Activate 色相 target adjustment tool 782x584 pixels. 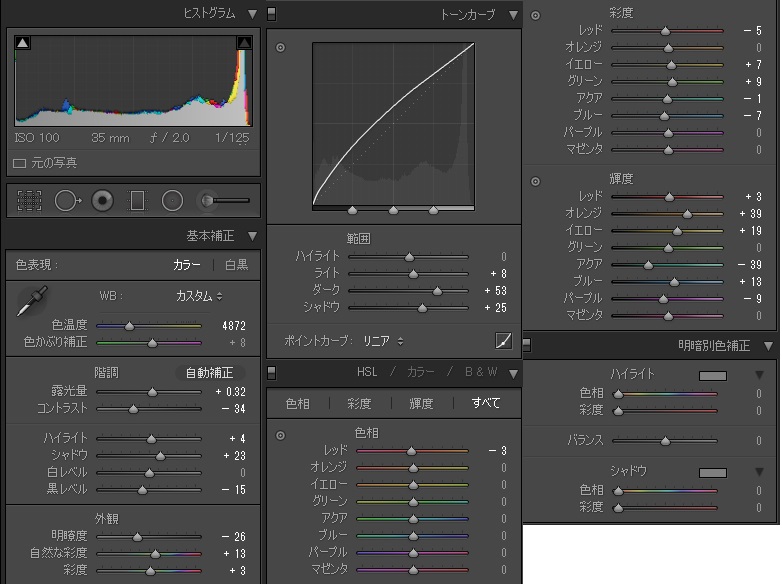[280, 435]
